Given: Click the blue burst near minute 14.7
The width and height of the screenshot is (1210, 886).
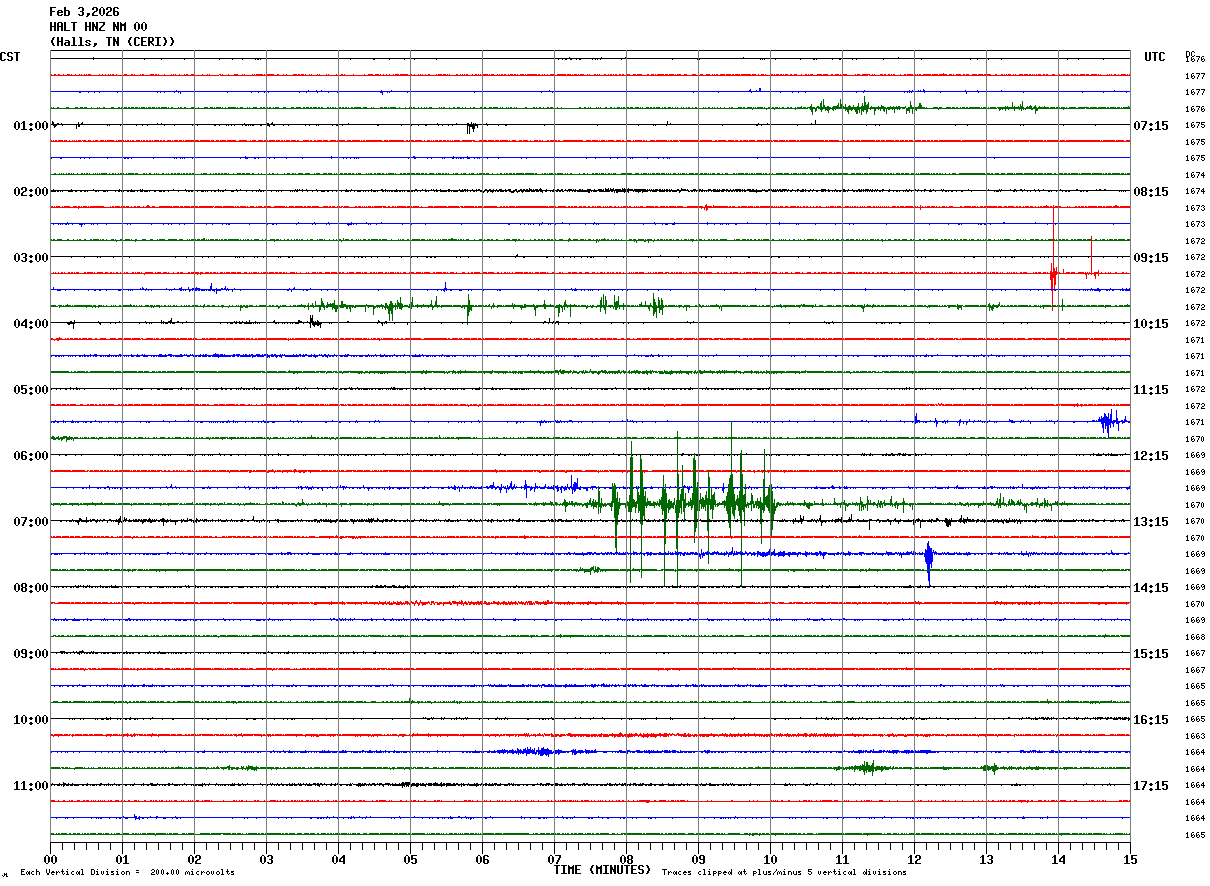Looking at the screenshot, I should 1110,421.
